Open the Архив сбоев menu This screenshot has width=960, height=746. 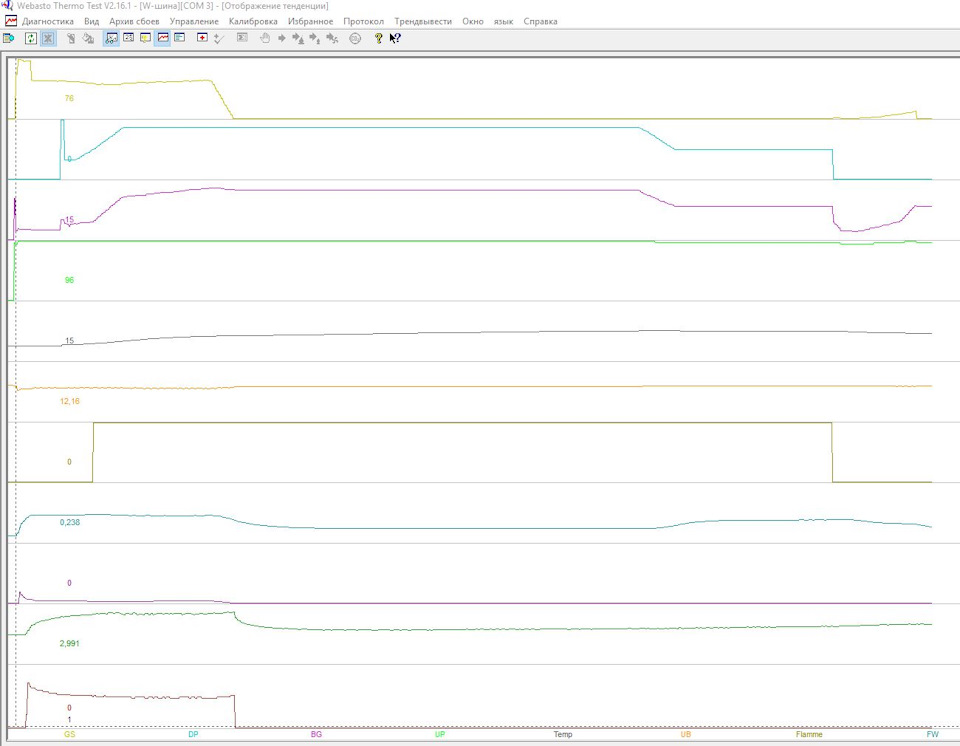pyautogui.click(x=134, y=21)
